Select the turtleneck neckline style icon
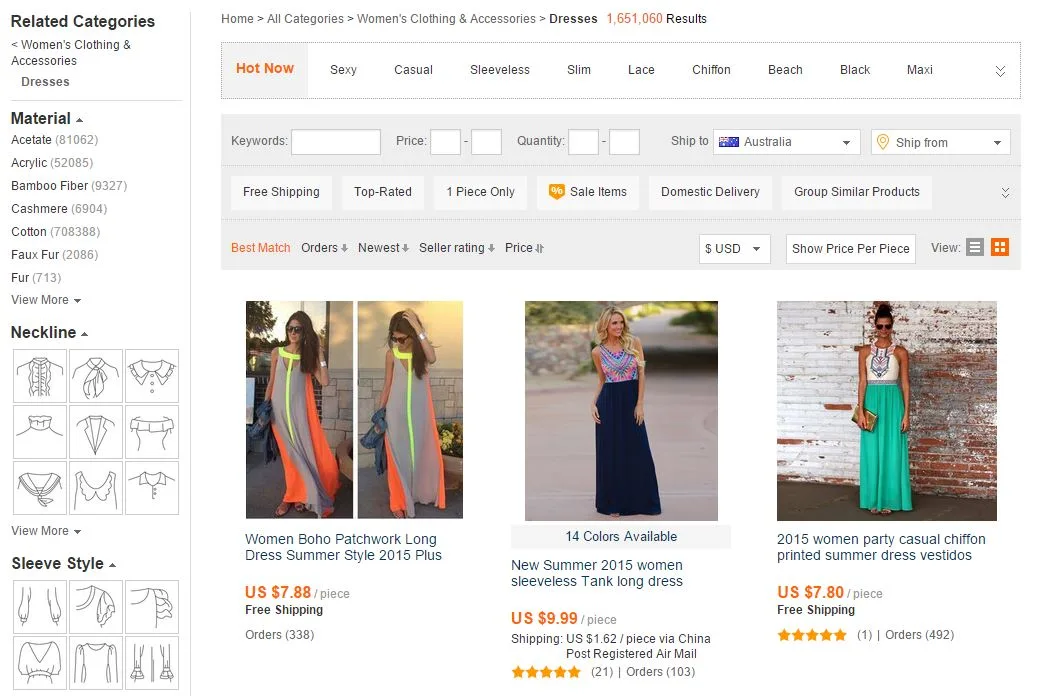1048x696 pixels. pos(39,432)
